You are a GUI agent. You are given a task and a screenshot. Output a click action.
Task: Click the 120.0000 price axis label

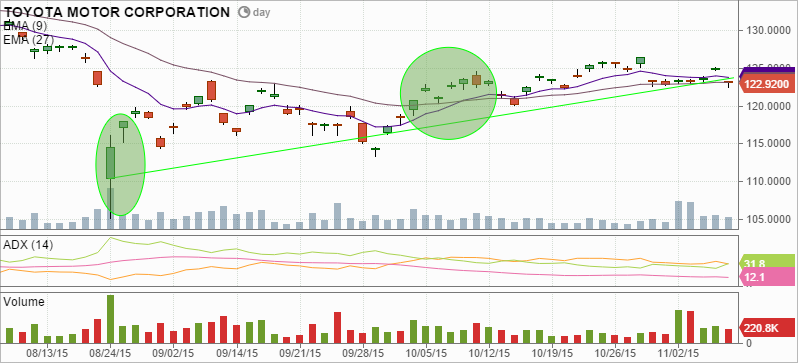coord(767,106)
